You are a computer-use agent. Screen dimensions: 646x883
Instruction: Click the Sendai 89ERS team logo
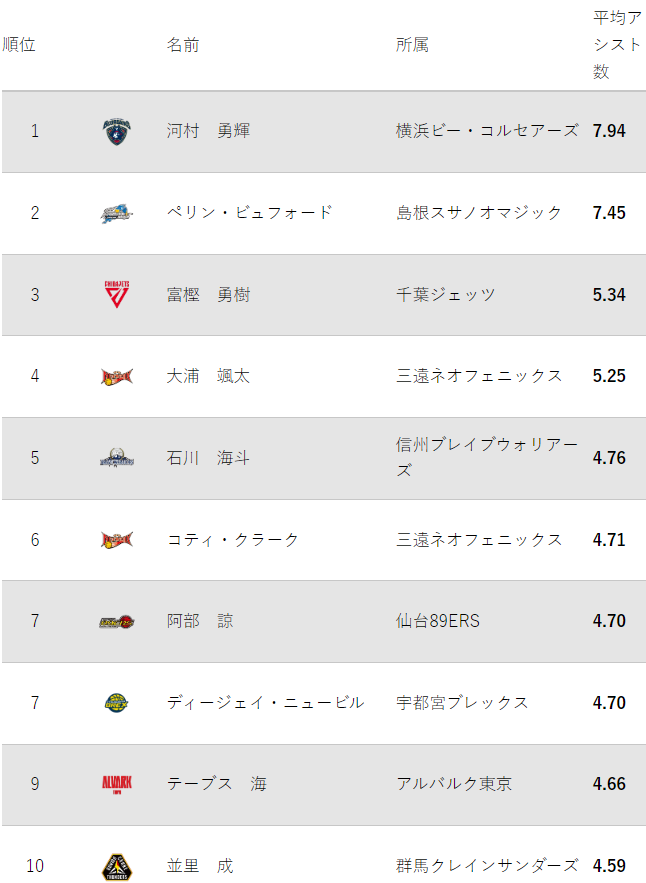click(x=117, y=622)
